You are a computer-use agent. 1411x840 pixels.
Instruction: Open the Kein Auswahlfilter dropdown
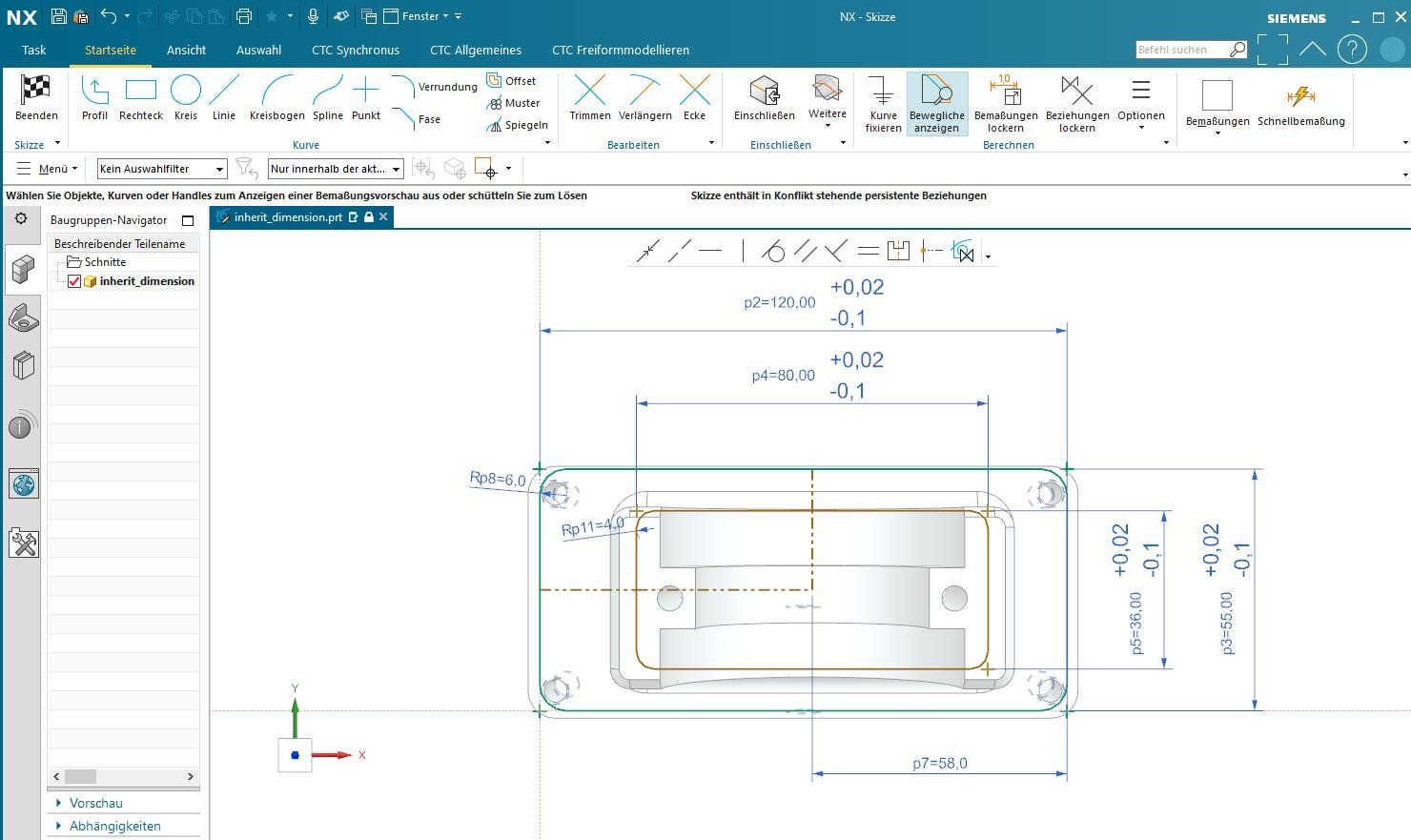click(x=162, y=169)
